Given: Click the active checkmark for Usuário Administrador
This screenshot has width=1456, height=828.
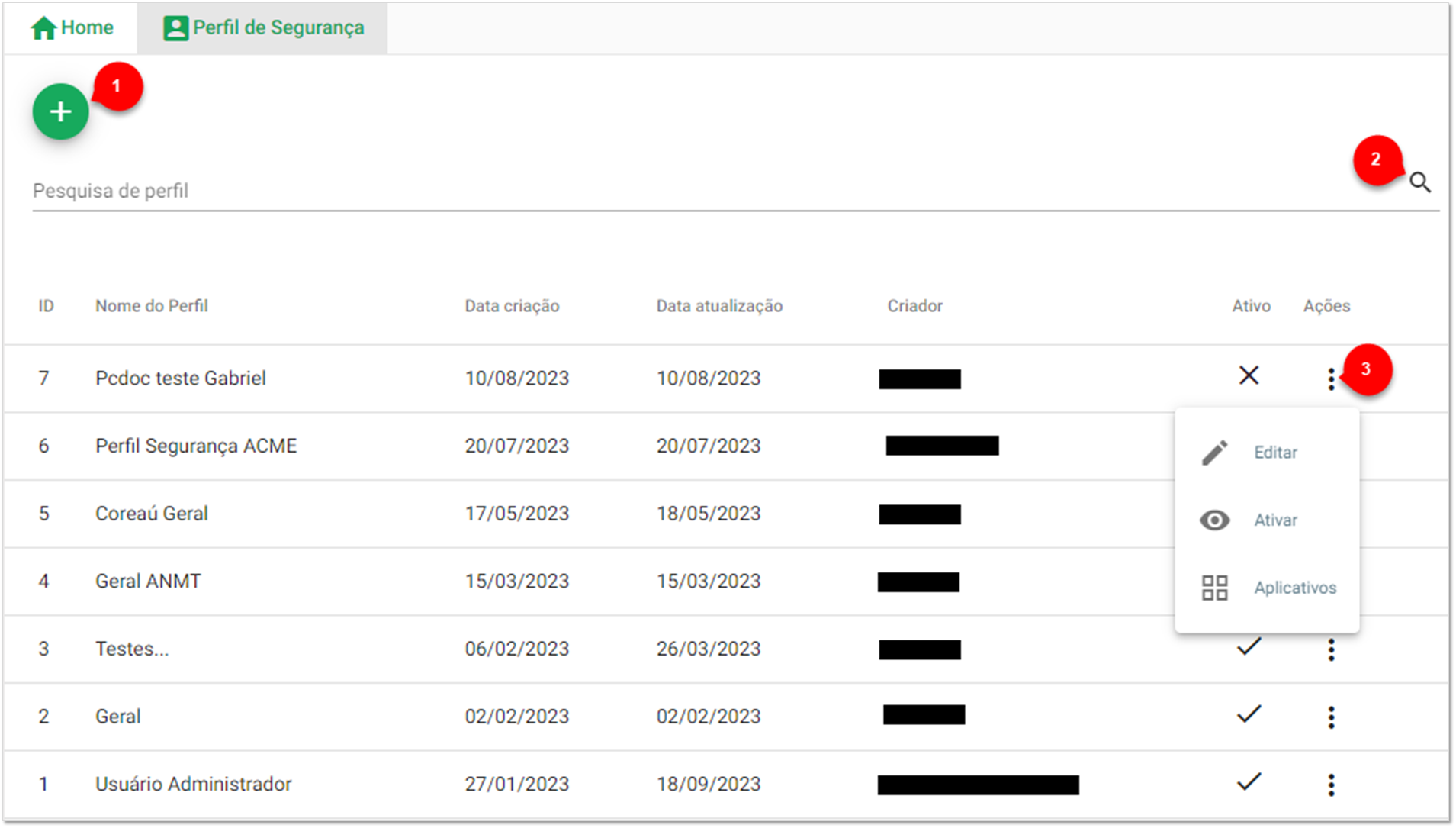Looking at the screenshot, I should tap(1249, 782).
